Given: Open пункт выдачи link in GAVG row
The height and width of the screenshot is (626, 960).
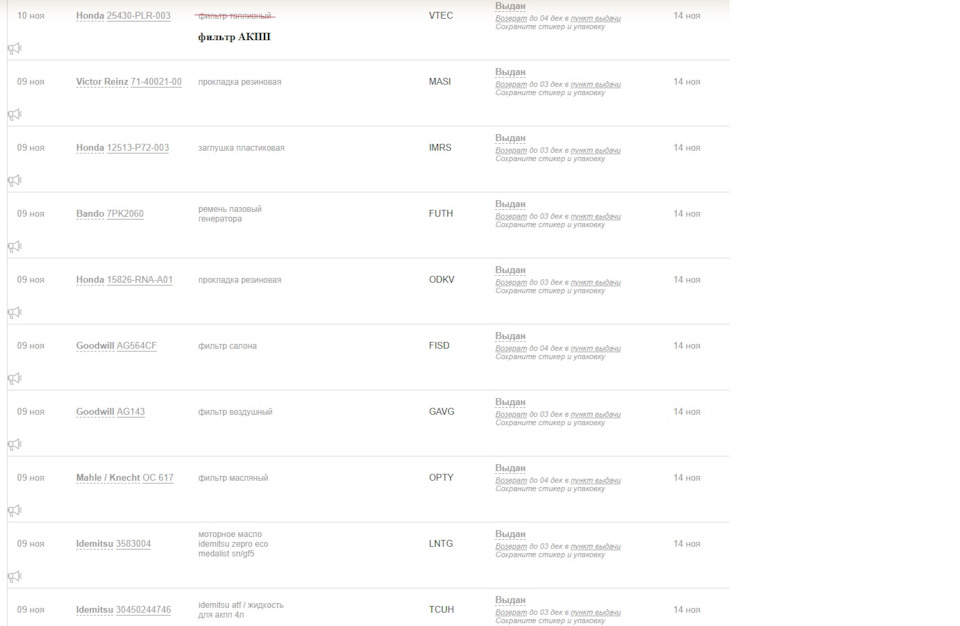Looking at the screenshot, I should pos(595,415).
